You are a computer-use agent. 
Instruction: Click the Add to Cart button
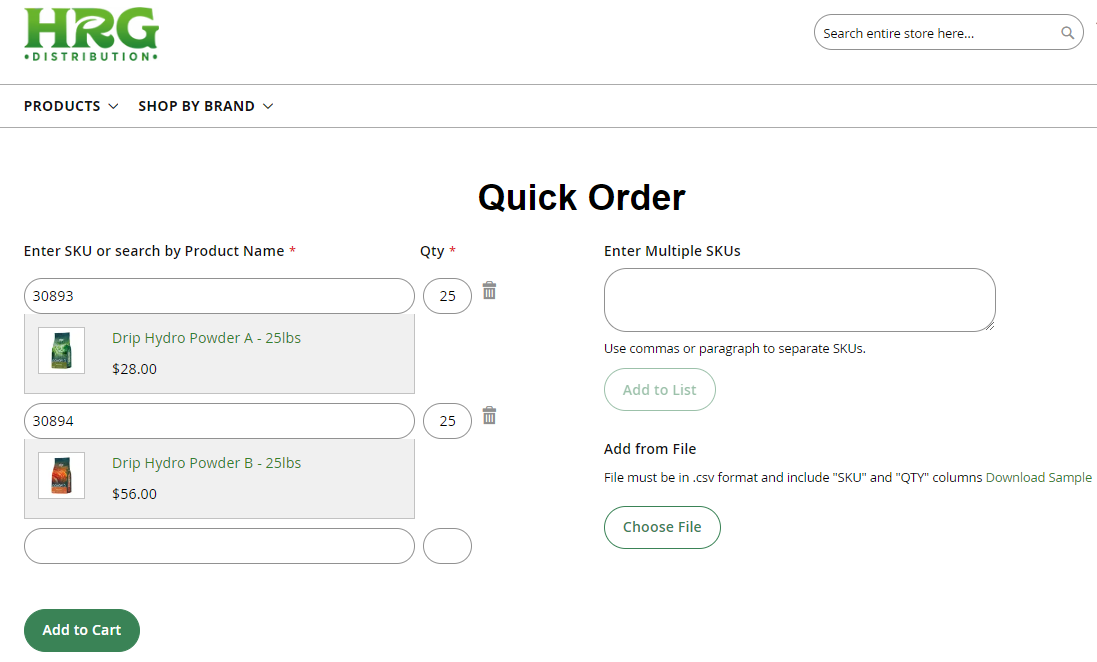(82, 631)
